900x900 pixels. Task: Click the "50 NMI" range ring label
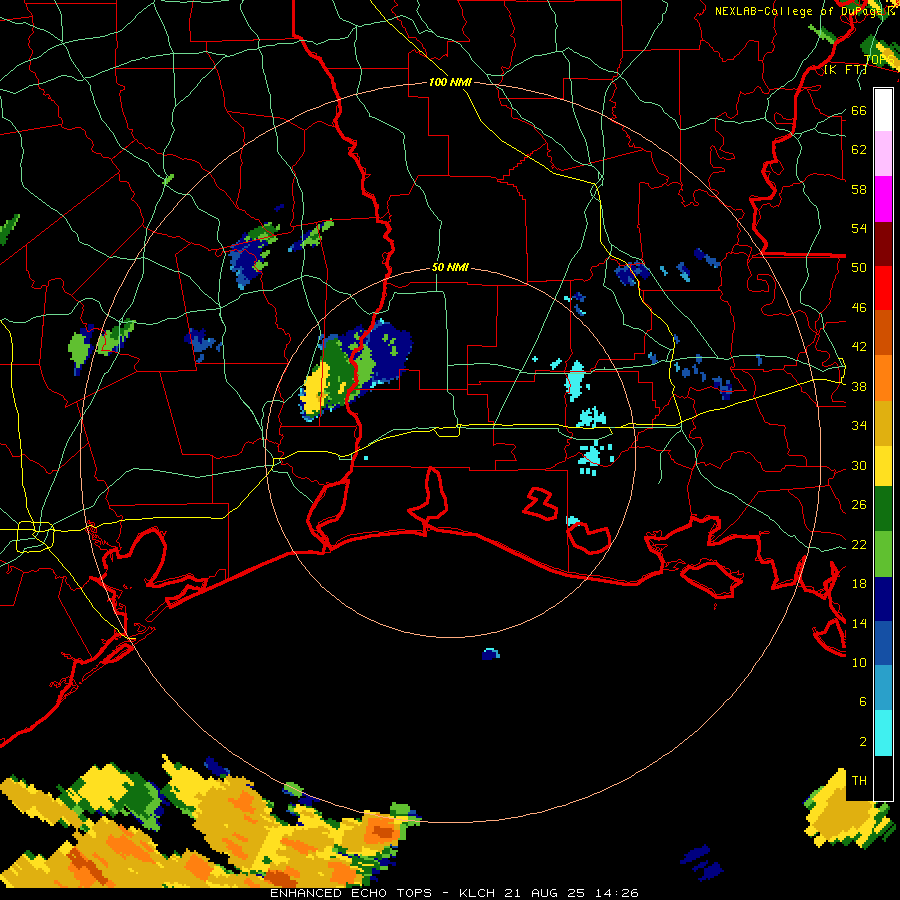[450, 267]
